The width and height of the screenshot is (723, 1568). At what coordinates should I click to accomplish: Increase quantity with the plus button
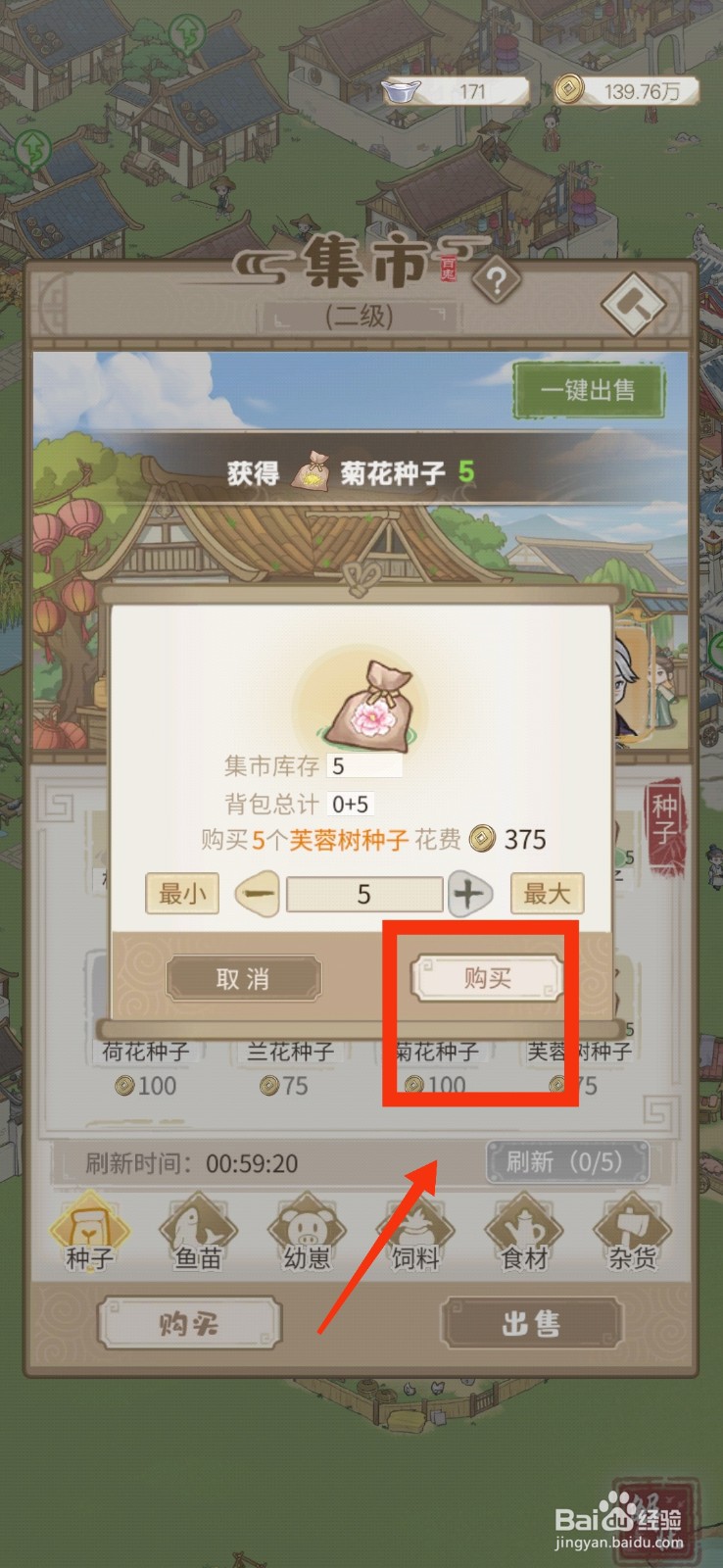click(469, 894)
